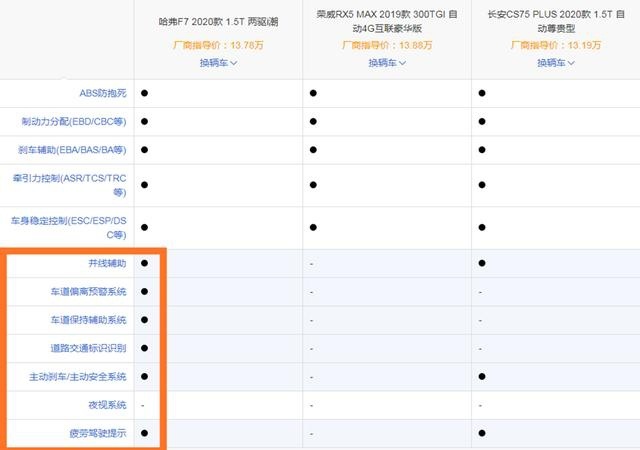Open the 夜视系统 feature link
This screenshot has width=640, height=450.
107,405
